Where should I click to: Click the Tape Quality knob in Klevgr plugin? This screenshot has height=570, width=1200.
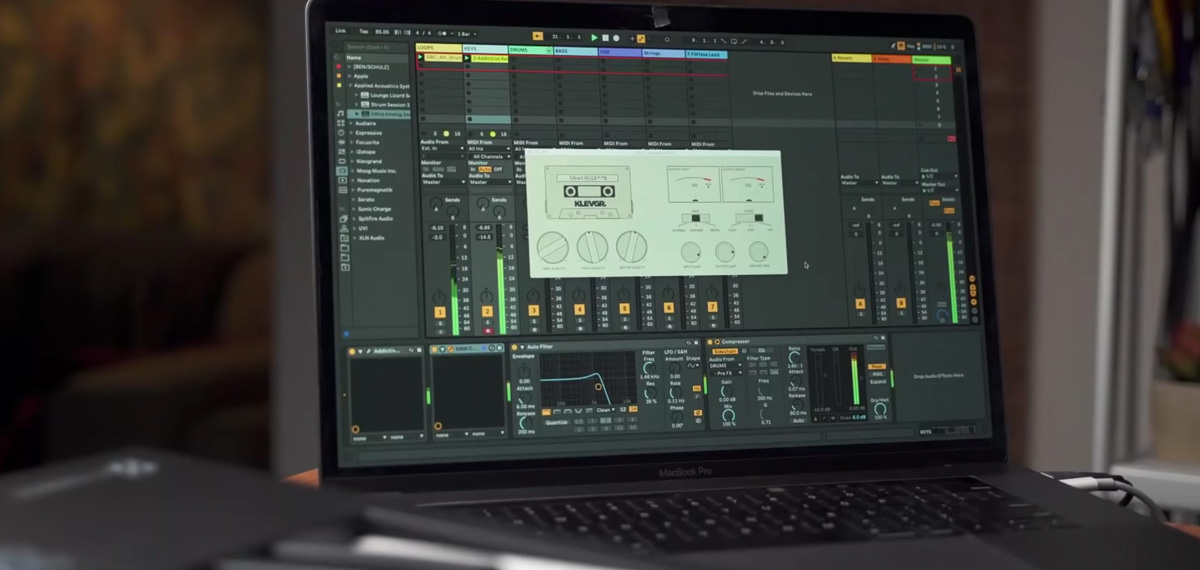(x=552, y=248)
